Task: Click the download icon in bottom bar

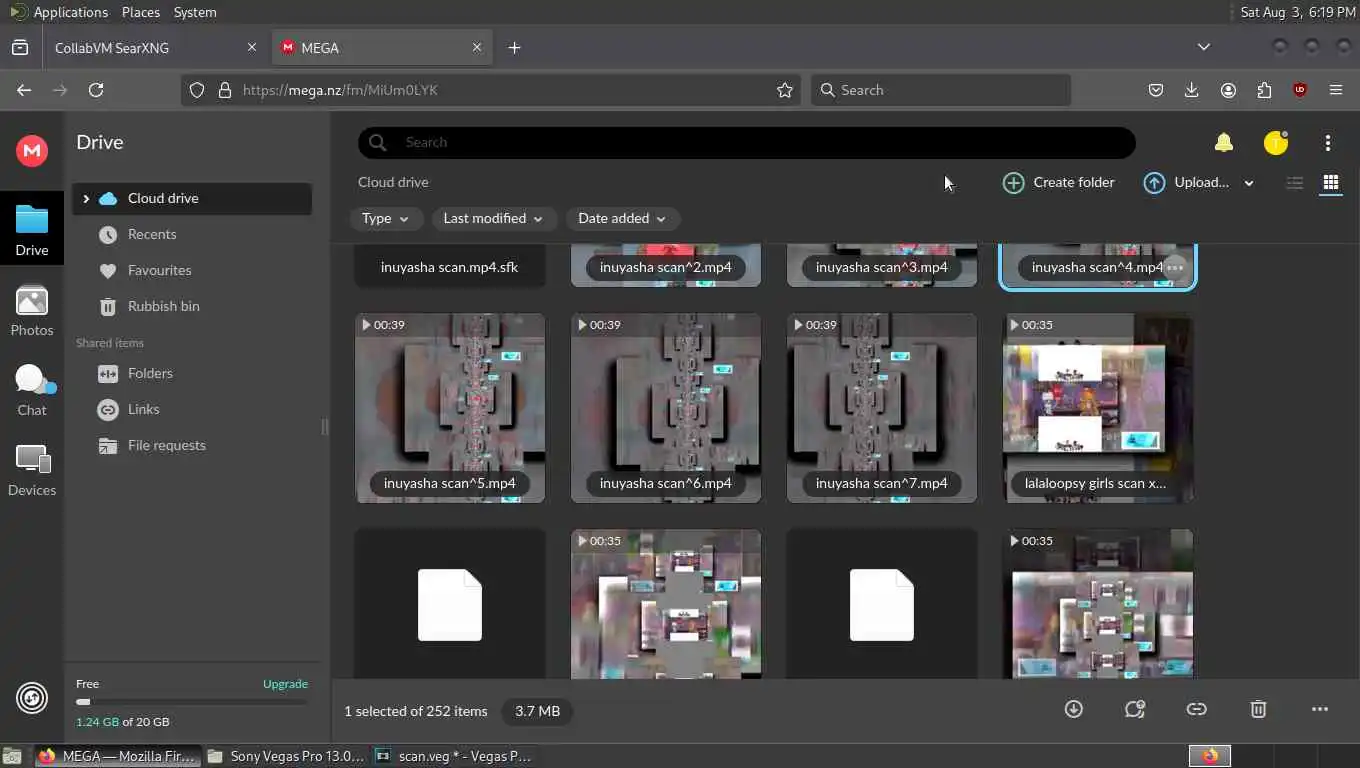Action: click(1074, 709)
